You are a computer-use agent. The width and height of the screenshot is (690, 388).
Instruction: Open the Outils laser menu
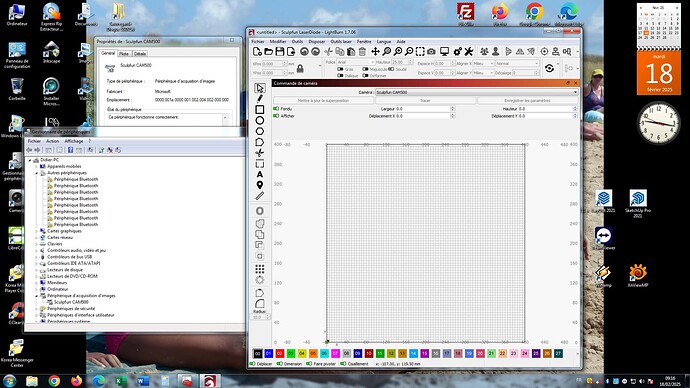click(341, 41)
